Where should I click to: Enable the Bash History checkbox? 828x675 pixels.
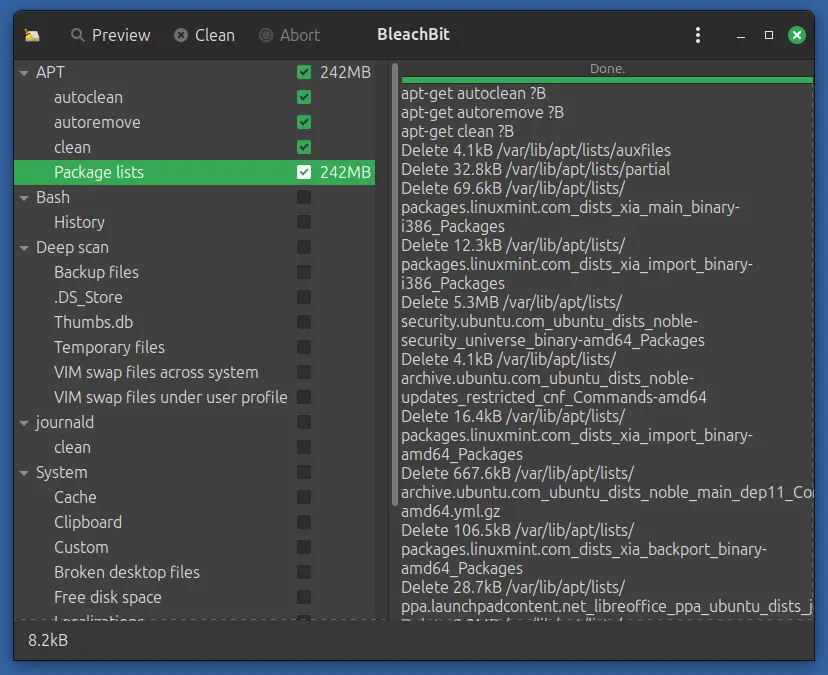[302, 222]
